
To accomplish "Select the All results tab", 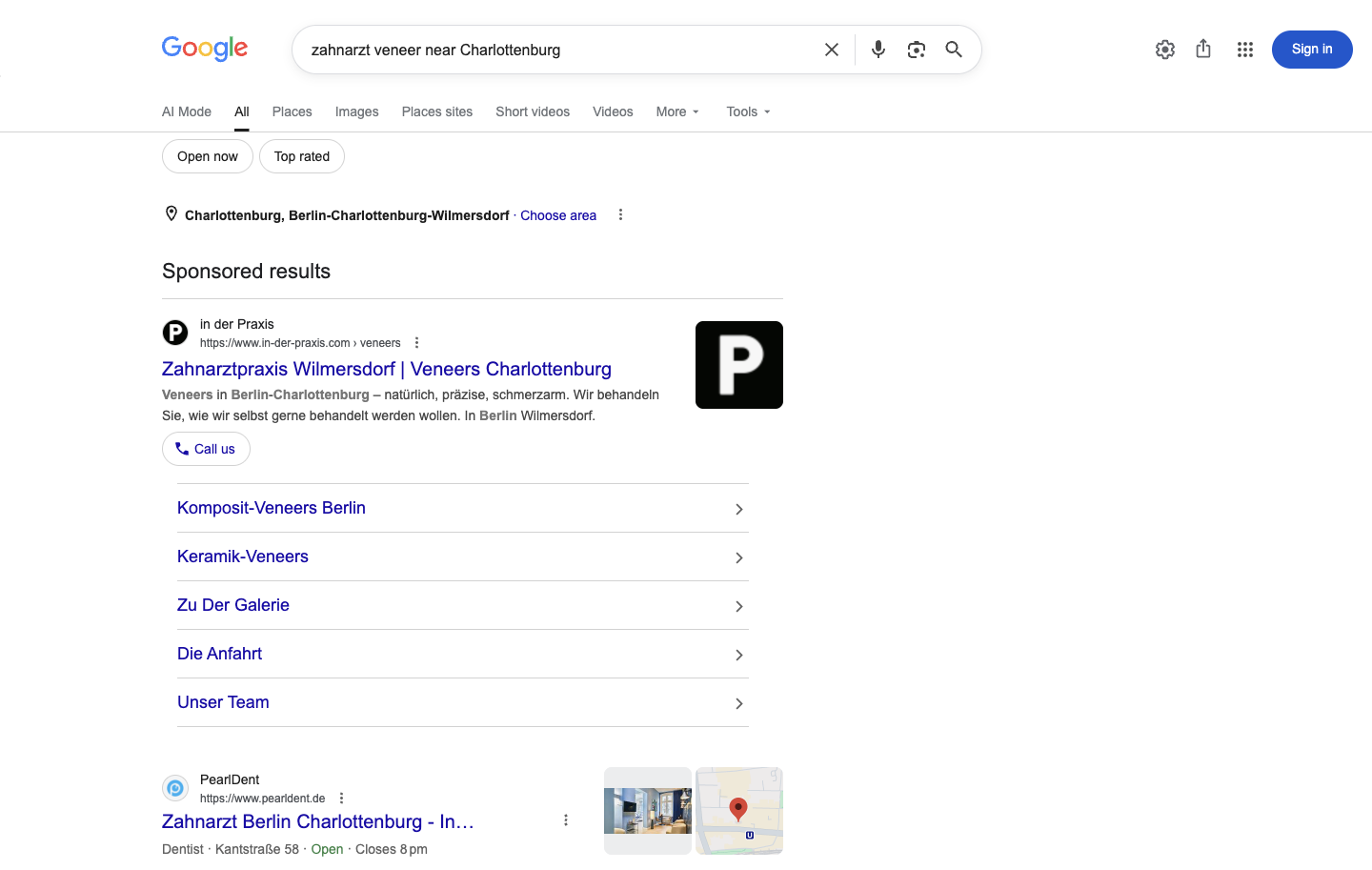I will pyautogui.click(x=242, y=111).
